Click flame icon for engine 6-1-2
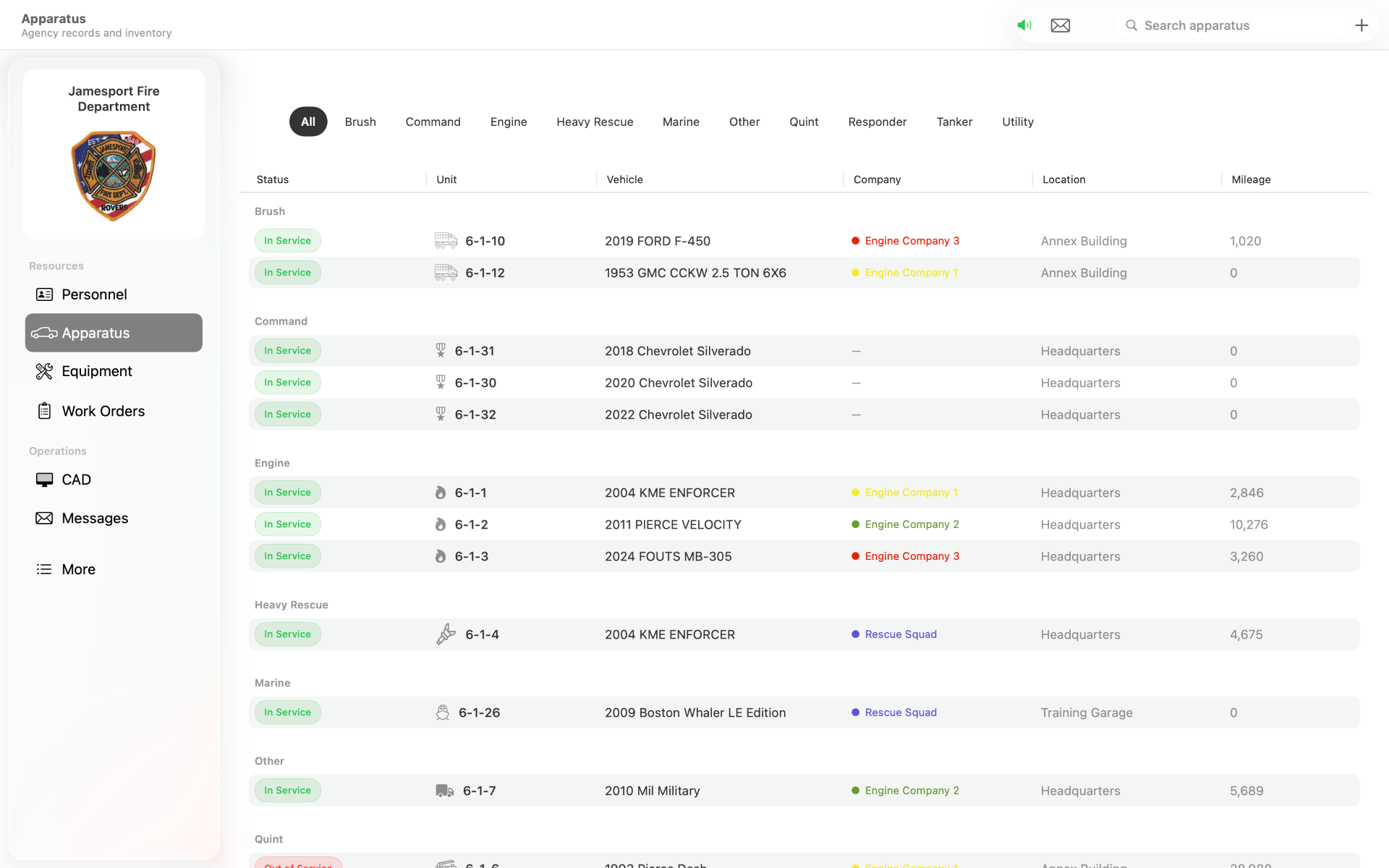1389x868 pixels. (x=441, y=524)
